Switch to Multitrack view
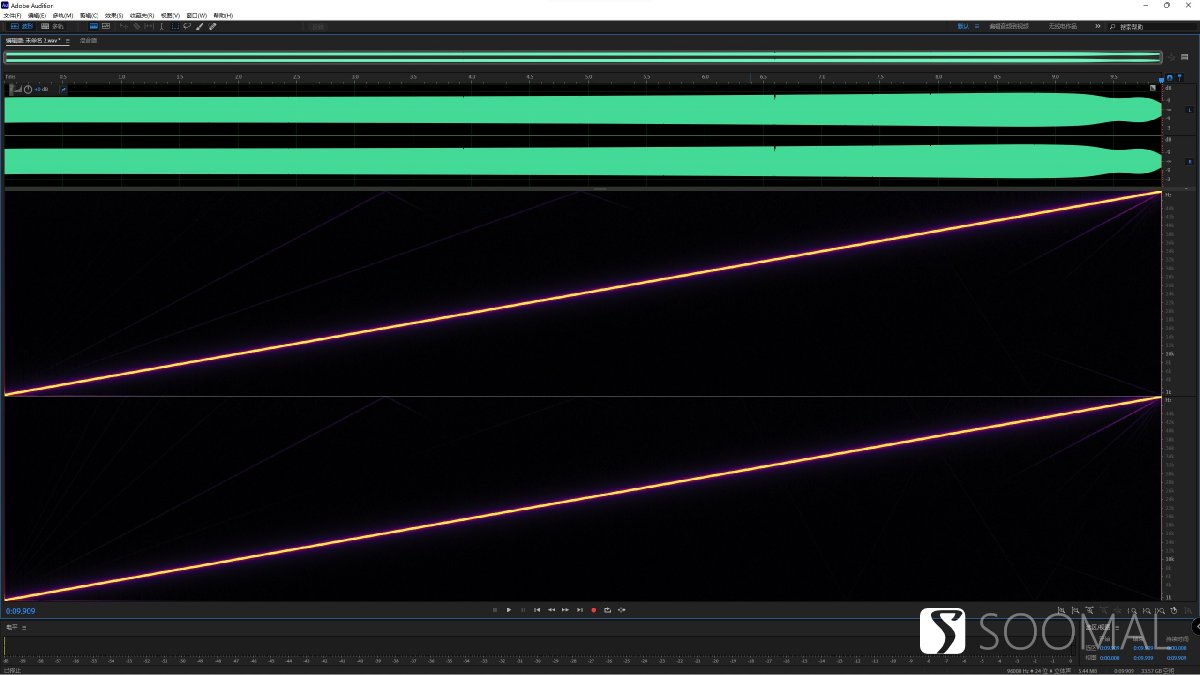1200x675 pixels. tap(52, 26)
